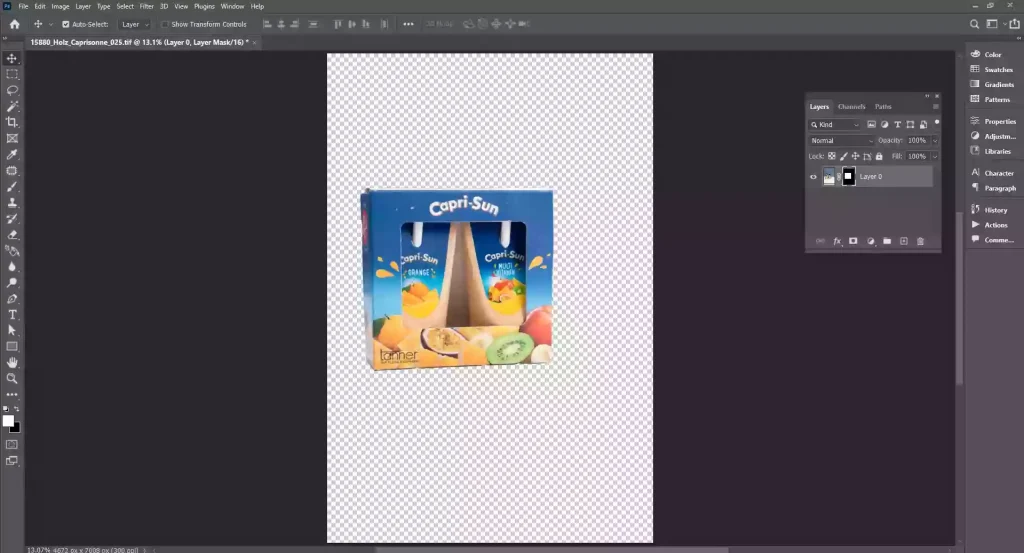The image size is (1024, 553).
Task: Hide Layer 0 with the eye icon
Action: (813, 177)
